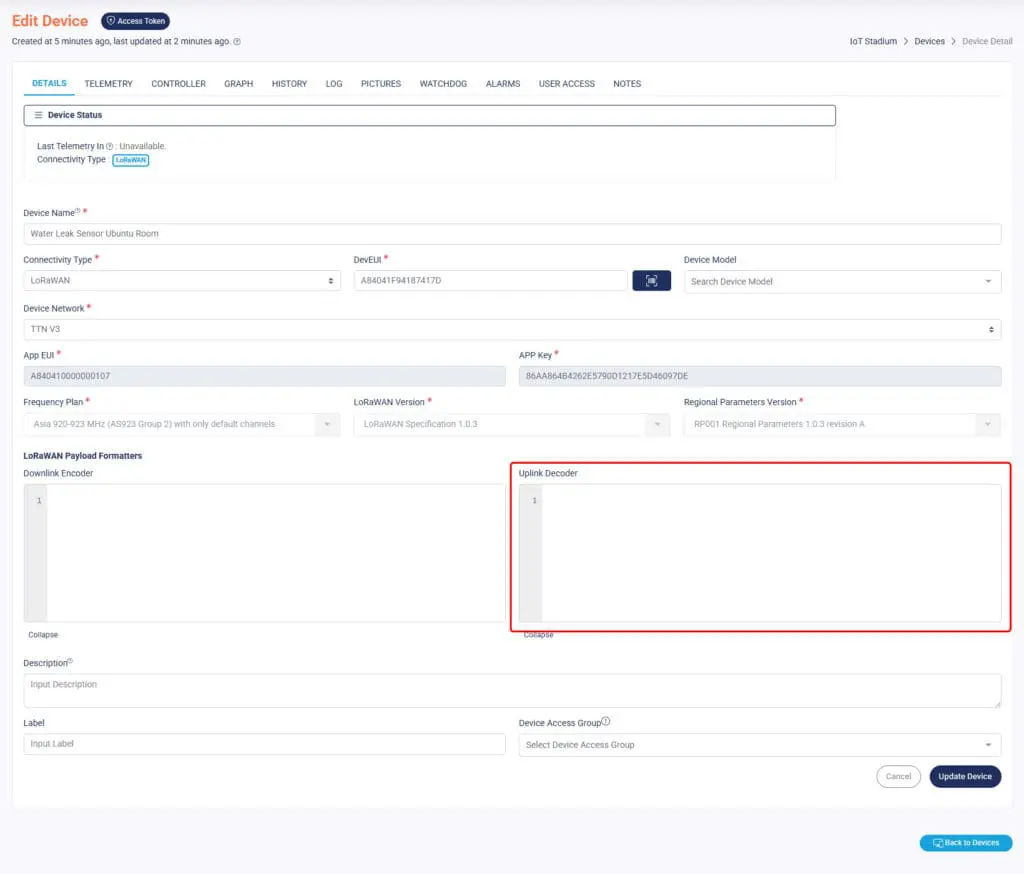Image resolution: width=1024 pixels, height=874 pixels.
Task: Open the Connectivity Type dropdown
Action: pos(181,281)
